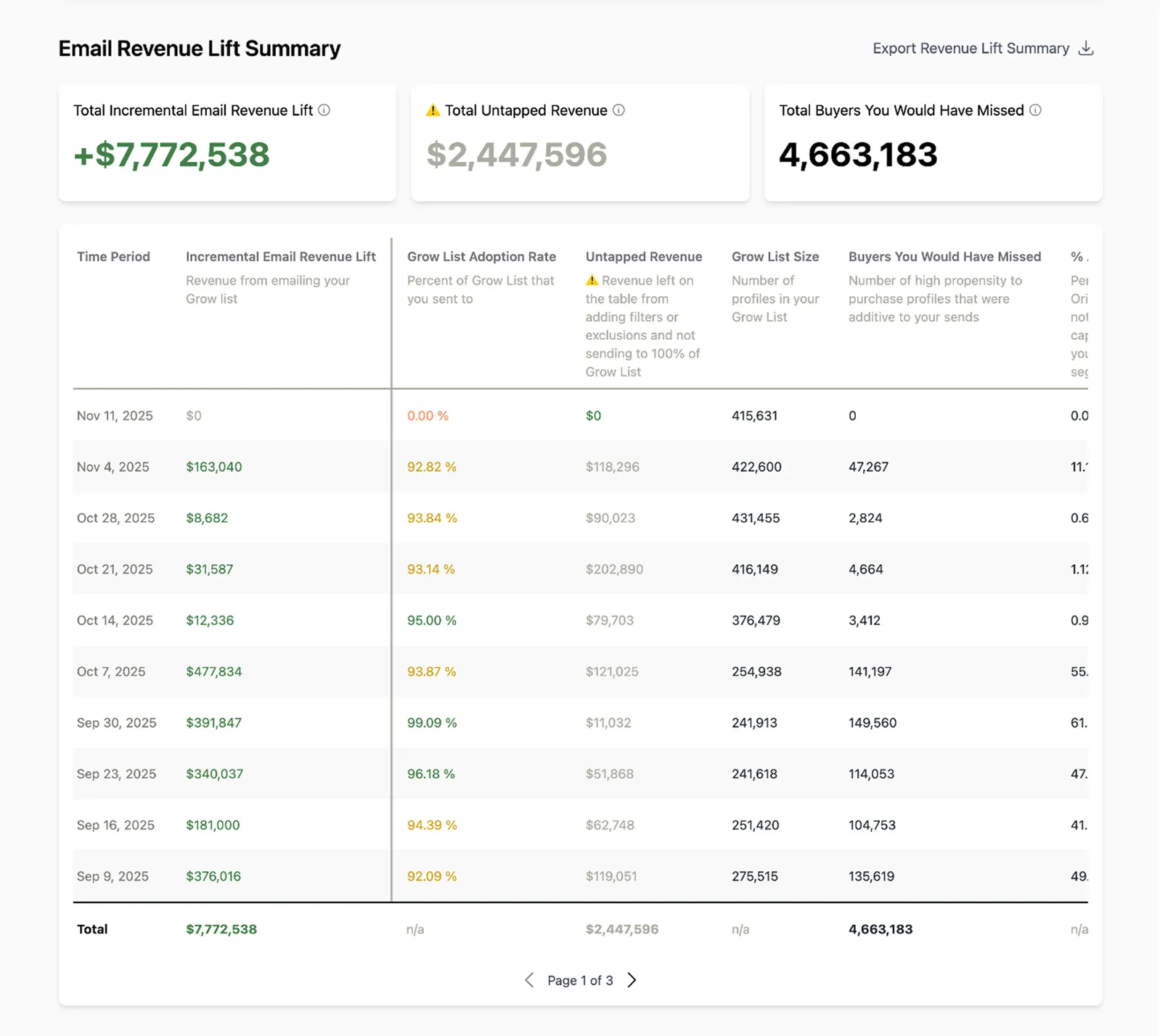Show info for Total Buyers You Would Have Missed

[x=1035, y=110]
